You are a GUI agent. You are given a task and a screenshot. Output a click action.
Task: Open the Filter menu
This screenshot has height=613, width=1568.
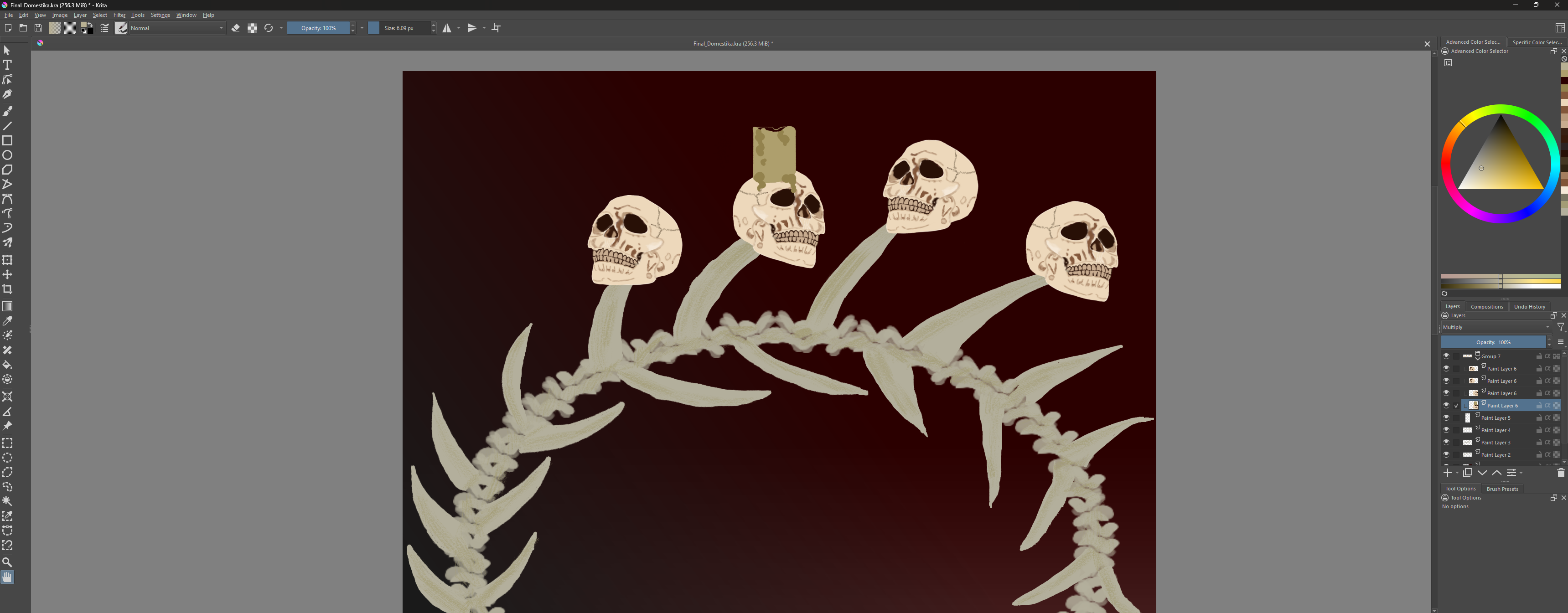click(x=119, y=15)
